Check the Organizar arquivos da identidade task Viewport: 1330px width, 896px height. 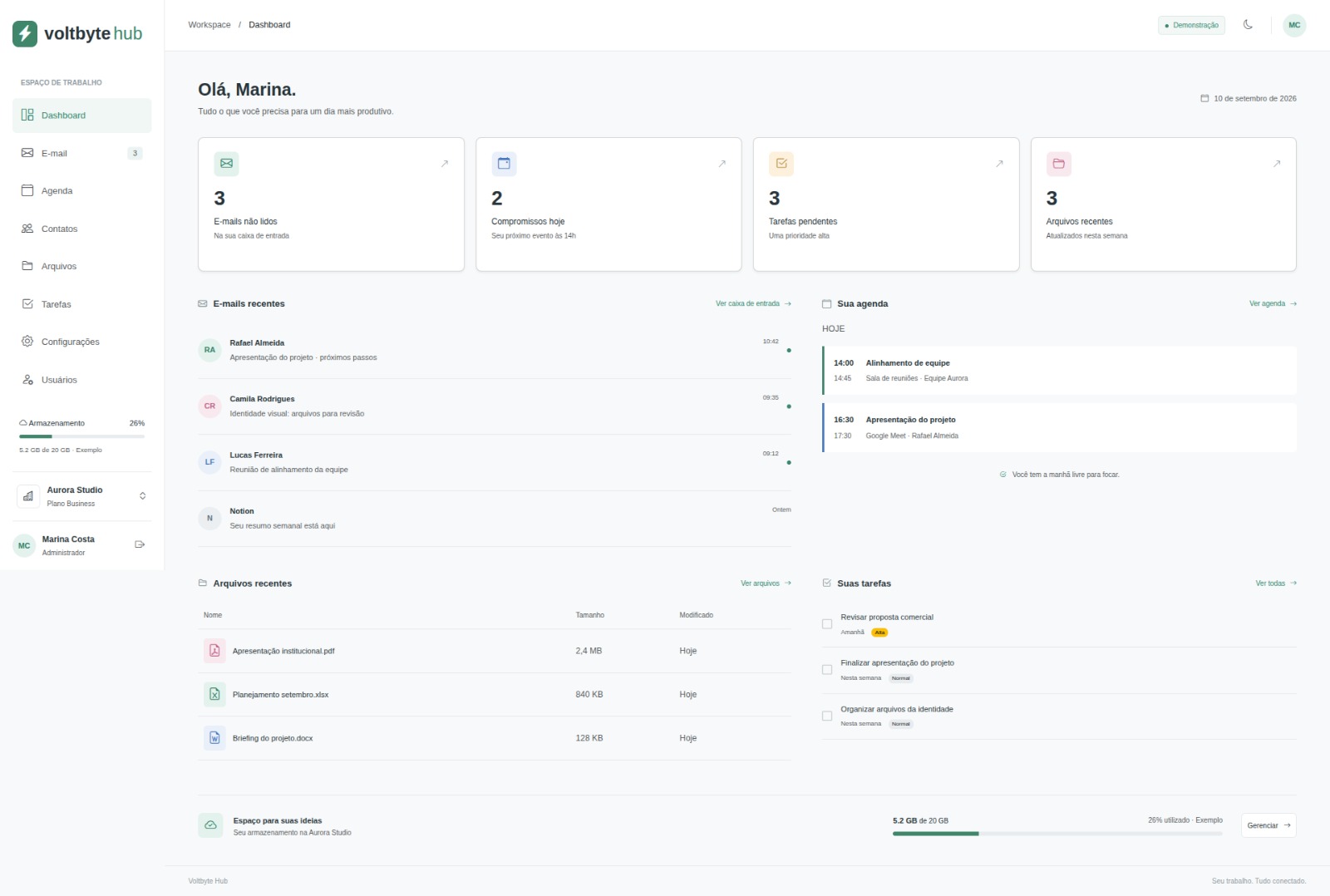827,716
